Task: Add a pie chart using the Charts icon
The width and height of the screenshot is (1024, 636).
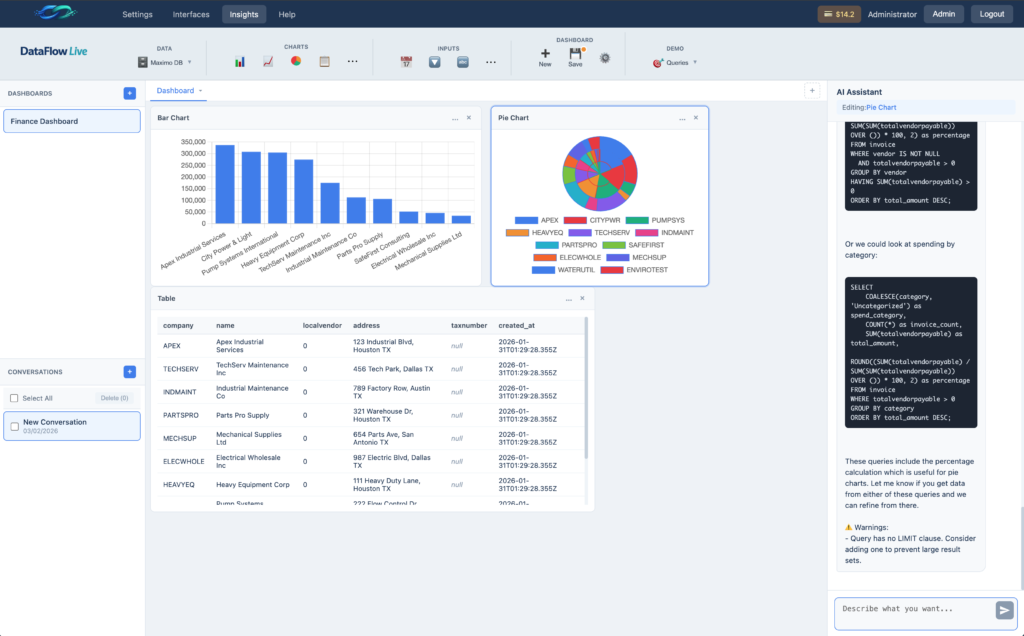Action: (296, 61)
